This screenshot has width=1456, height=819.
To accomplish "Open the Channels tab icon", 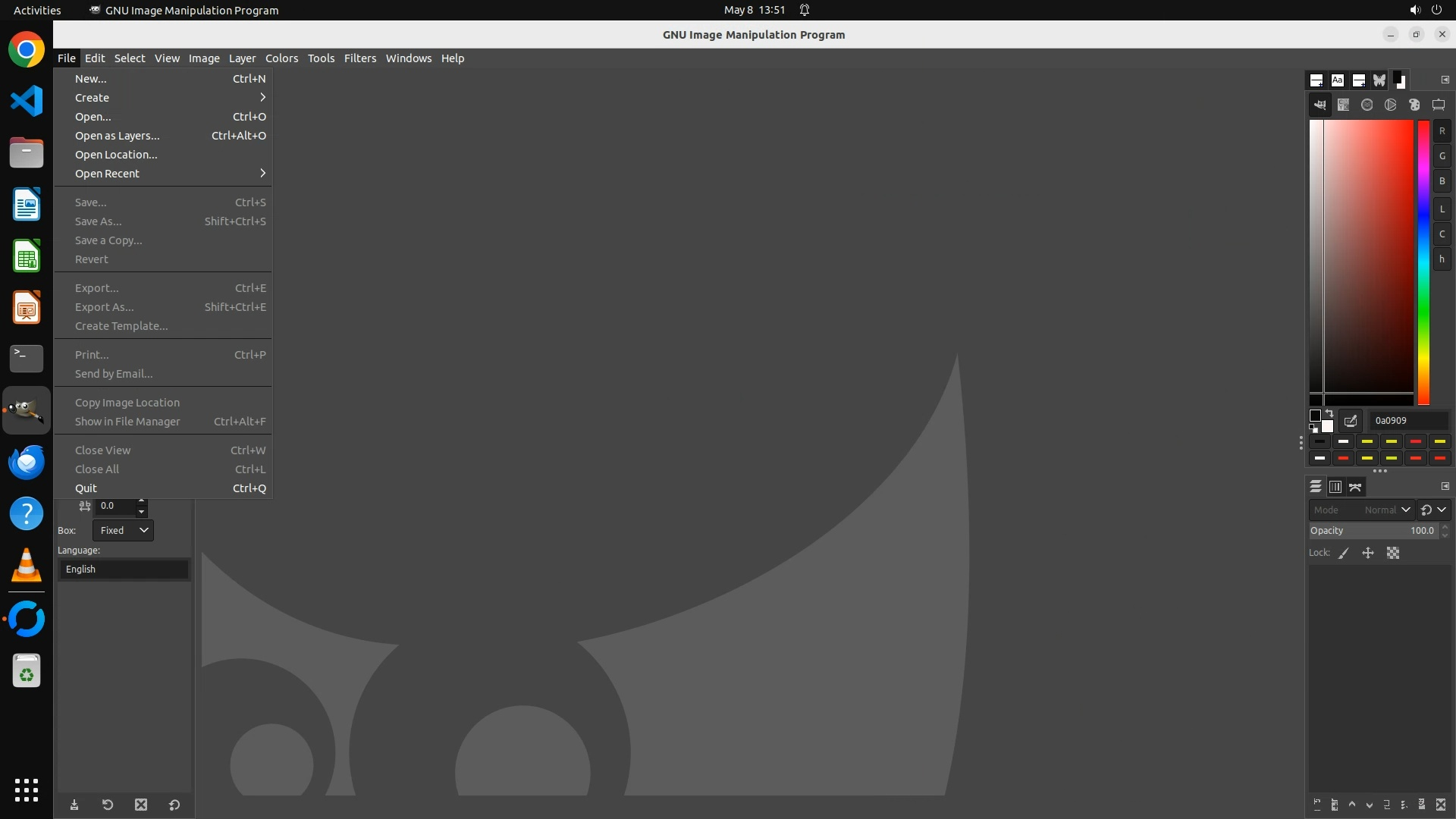I will (1335, 487).
